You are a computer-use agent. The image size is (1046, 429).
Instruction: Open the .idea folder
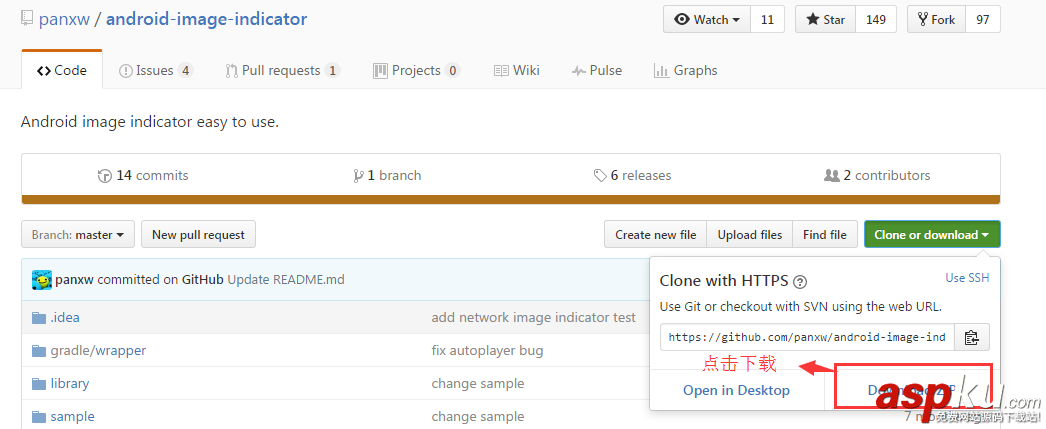(65, 317)
